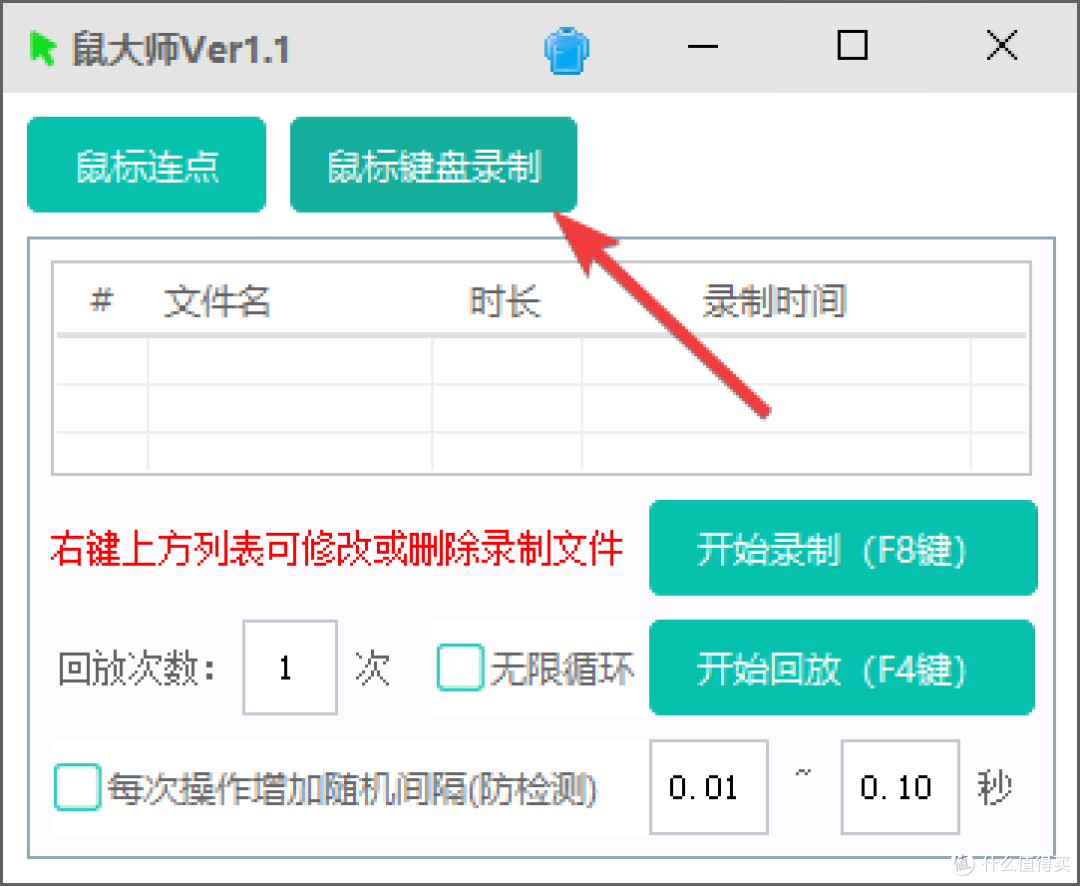Screen dimensions: 1080x886
Task: Click the 时长 column header
Action: coord(505,302)
